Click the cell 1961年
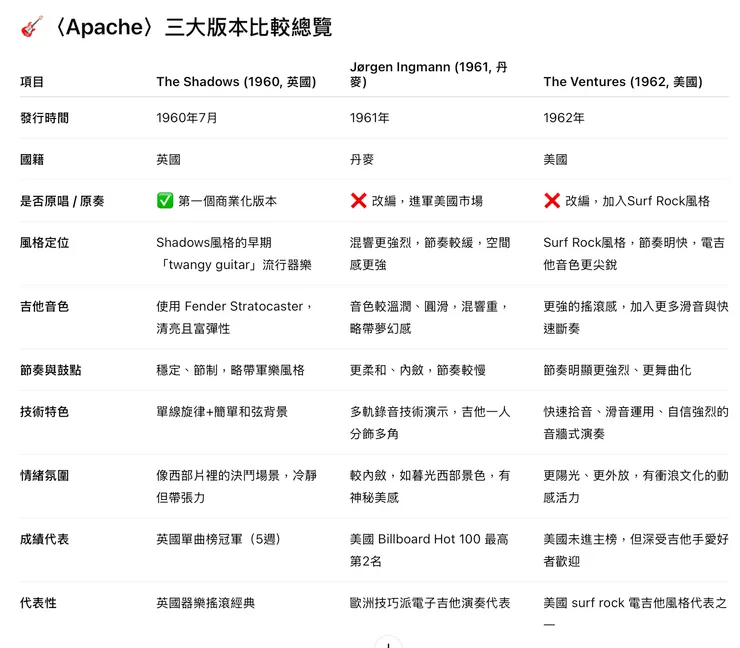The width and height of the screenshot is (740, 648). (x=370, y=118)
